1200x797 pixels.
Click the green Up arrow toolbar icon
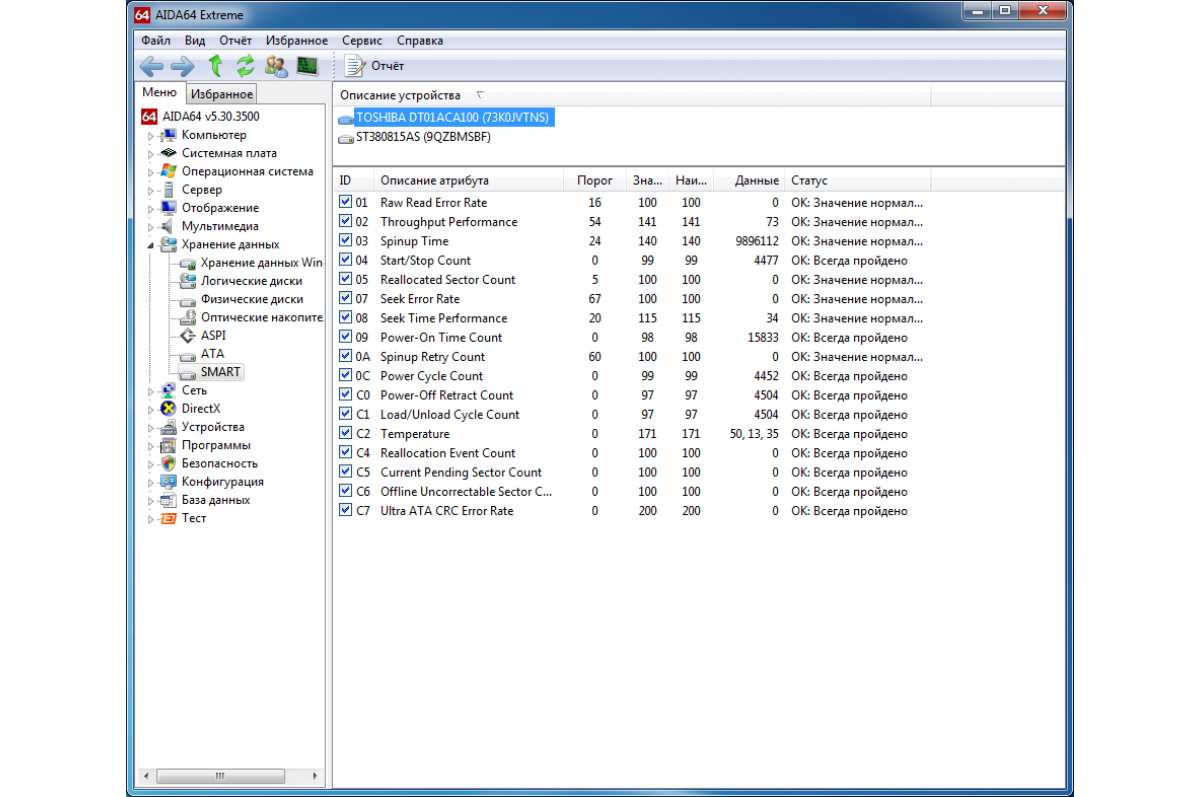(215, 66)
